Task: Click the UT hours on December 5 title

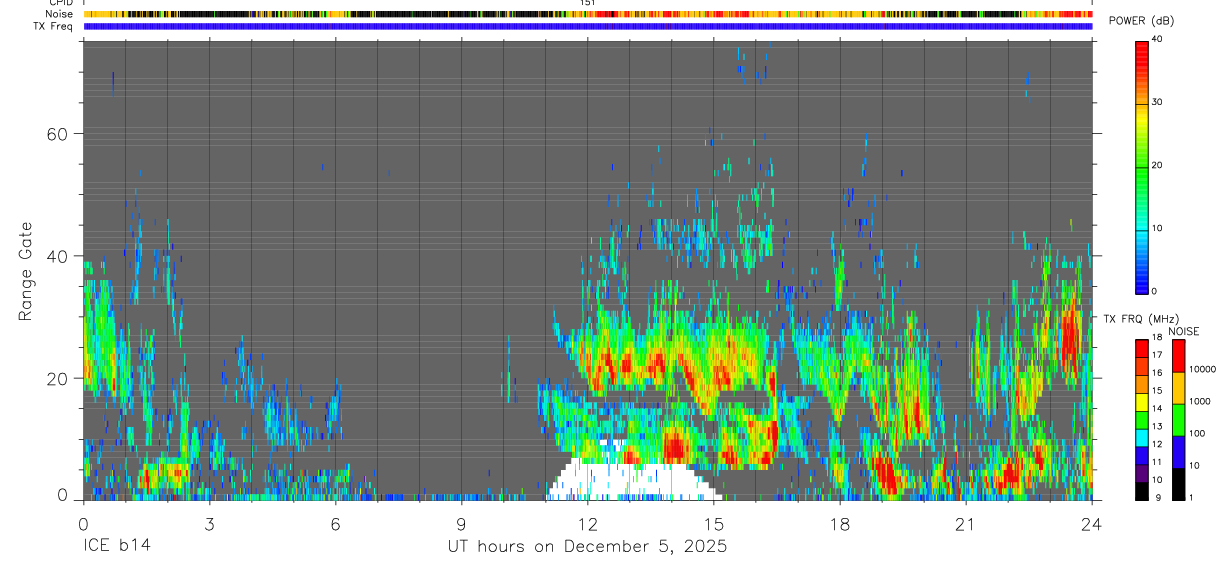Action: click(x=587, y=547)
